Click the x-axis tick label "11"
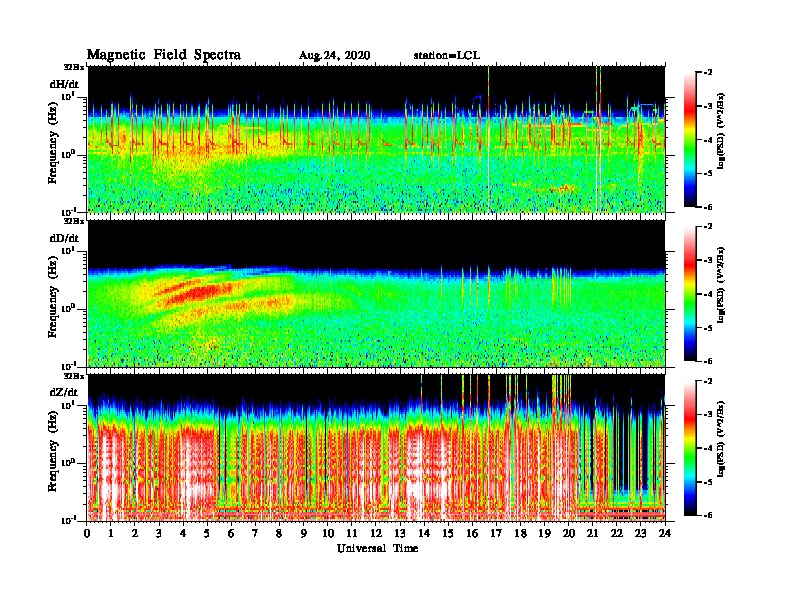 (x=352, y=533)
